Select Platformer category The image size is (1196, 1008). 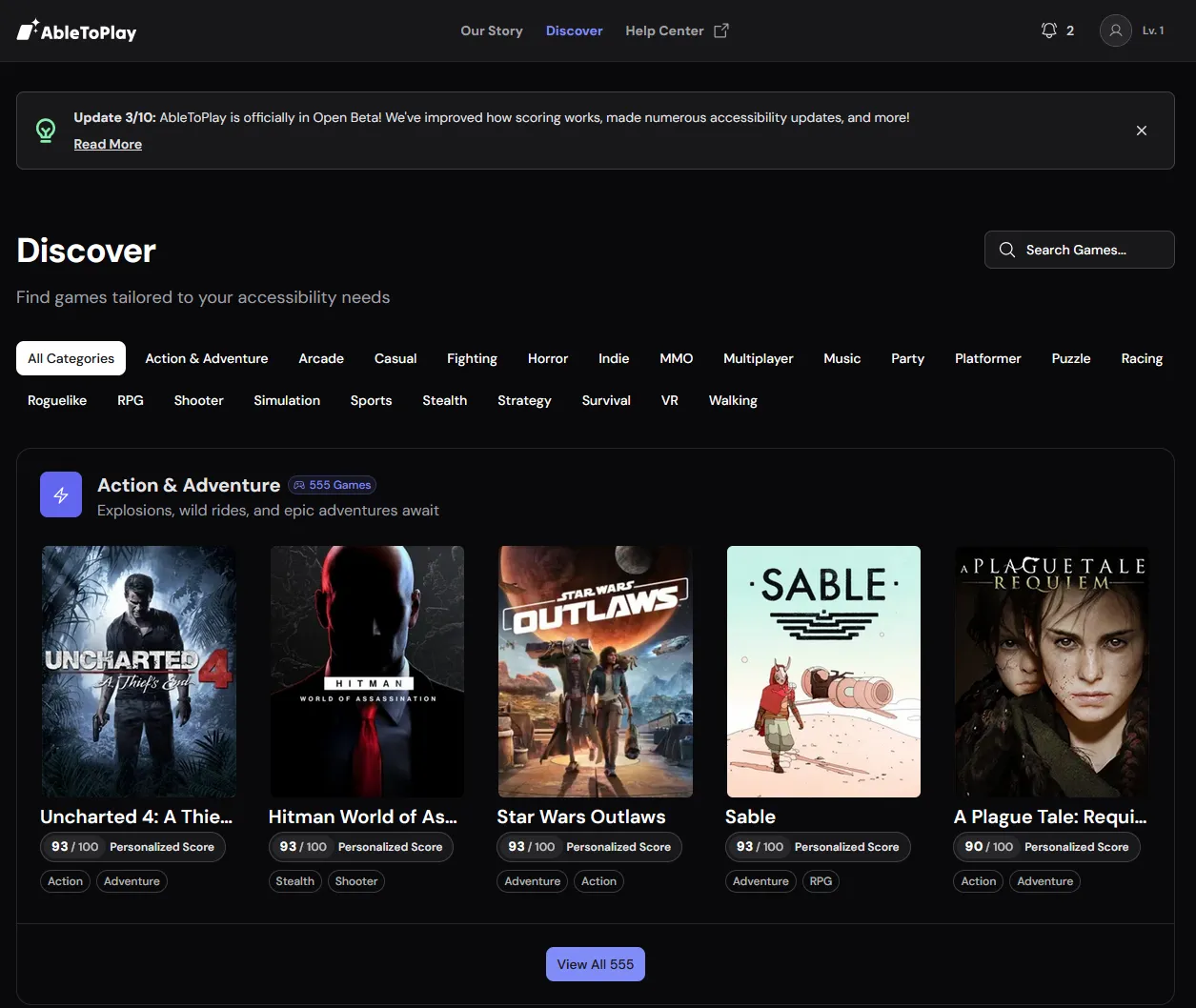click(988, 358)
